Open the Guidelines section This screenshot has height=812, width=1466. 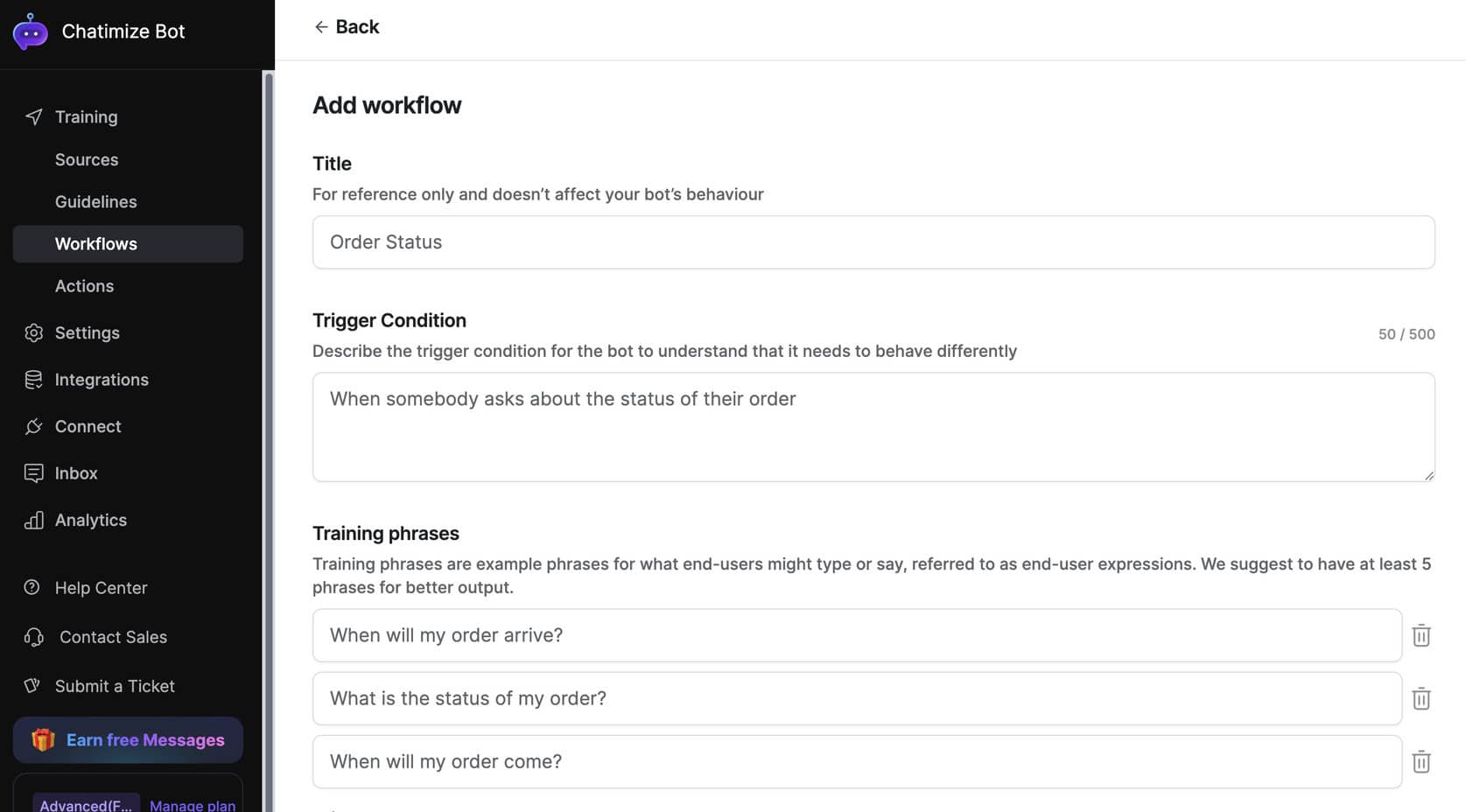pyautogui.click(x=96, y=202)
